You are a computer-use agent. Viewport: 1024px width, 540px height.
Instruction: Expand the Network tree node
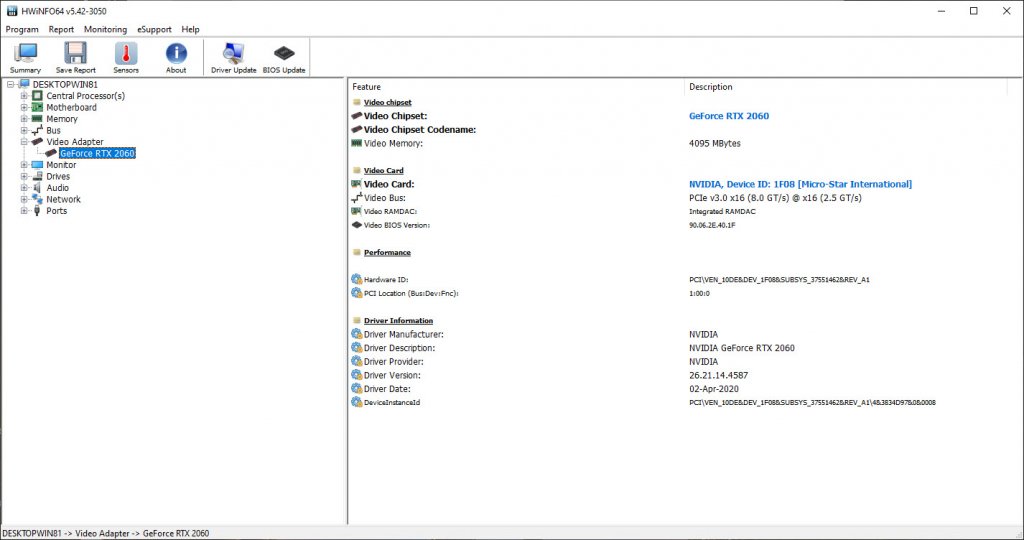tap(24, 199)
